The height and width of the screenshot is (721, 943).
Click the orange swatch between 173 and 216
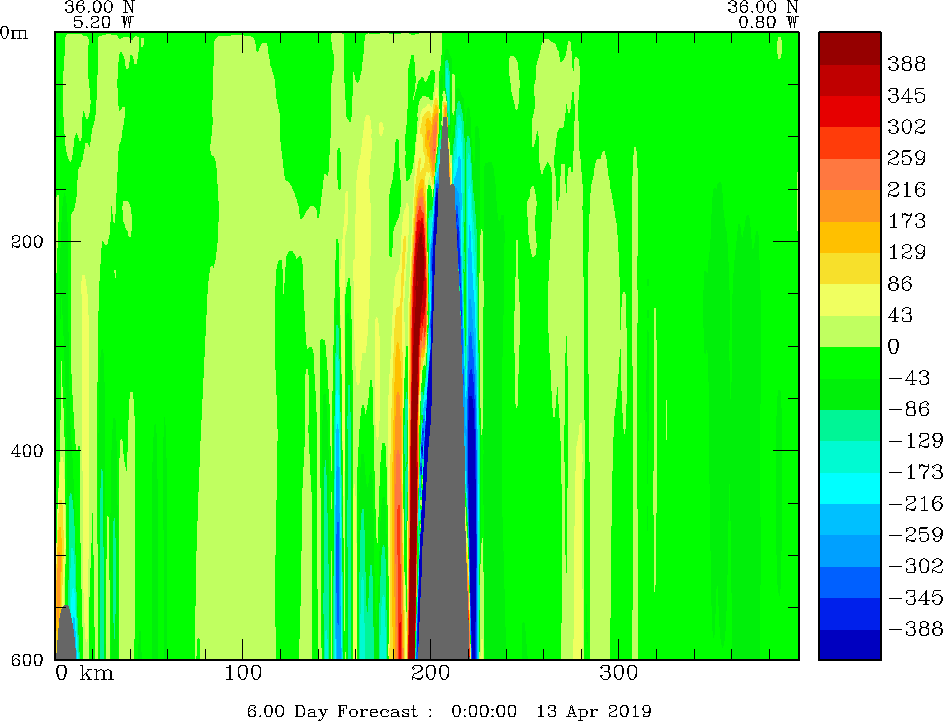pos(850,206)
